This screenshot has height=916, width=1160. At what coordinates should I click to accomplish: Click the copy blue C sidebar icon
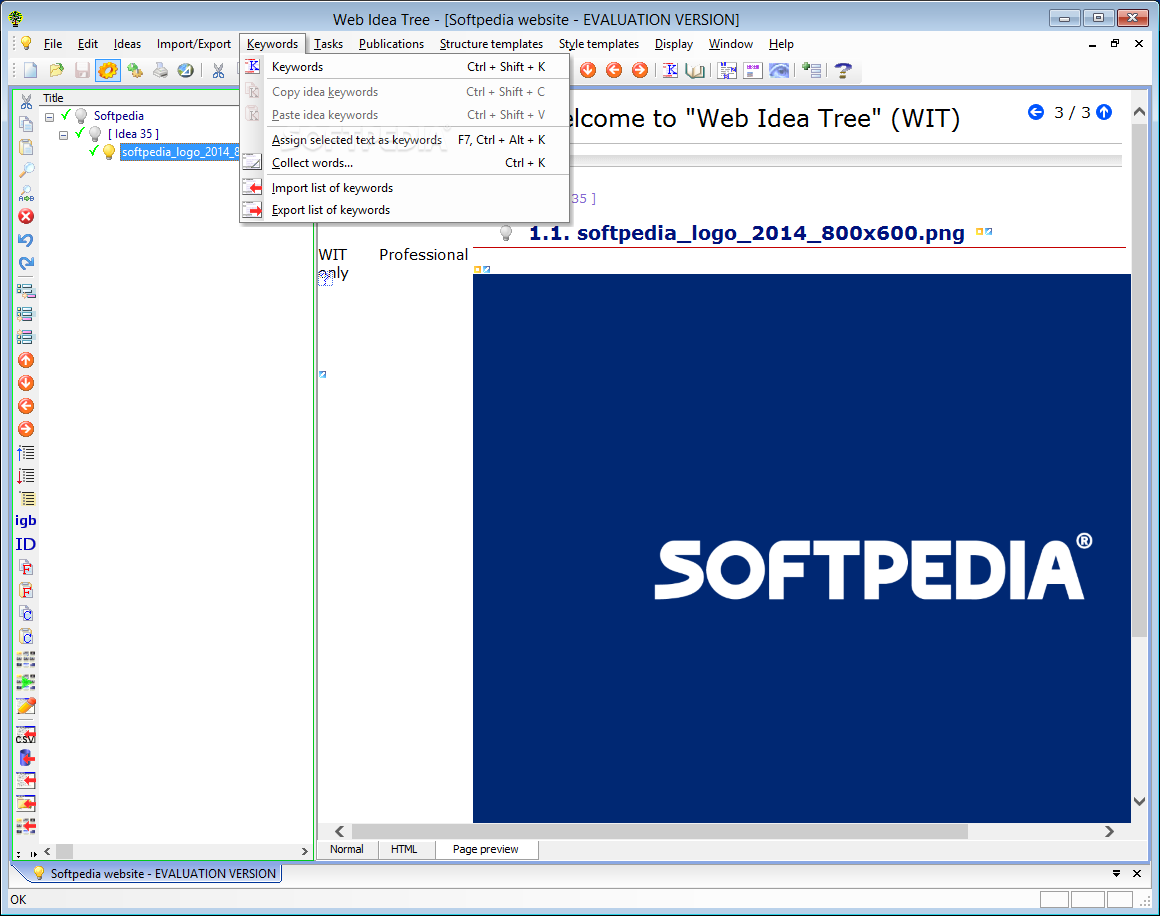[x=26, y=614]
